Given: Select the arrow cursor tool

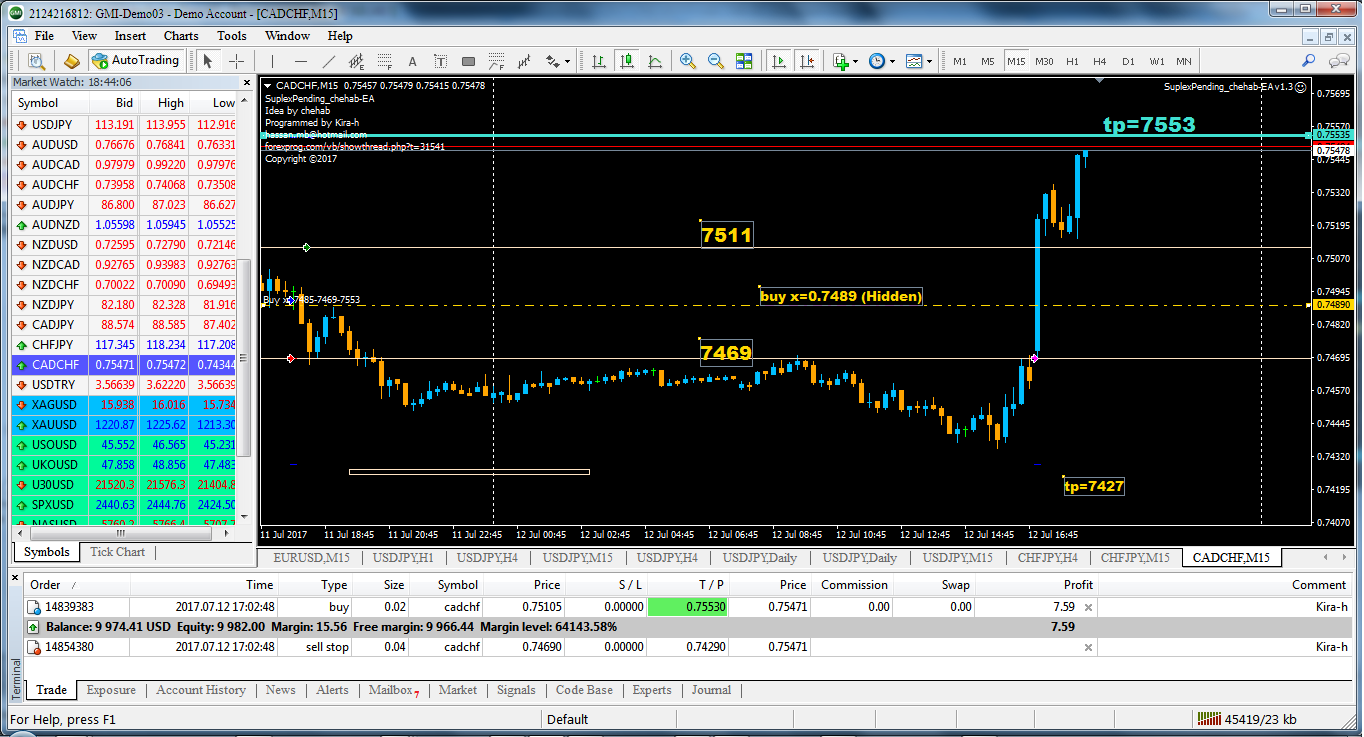Looking at the screenshot, I should tap(208, 61).
